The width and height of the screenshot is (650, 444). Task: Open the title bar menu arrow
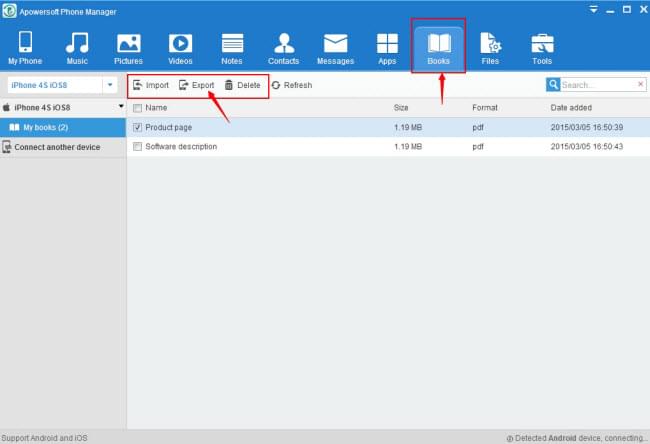(x=594, y=9)
